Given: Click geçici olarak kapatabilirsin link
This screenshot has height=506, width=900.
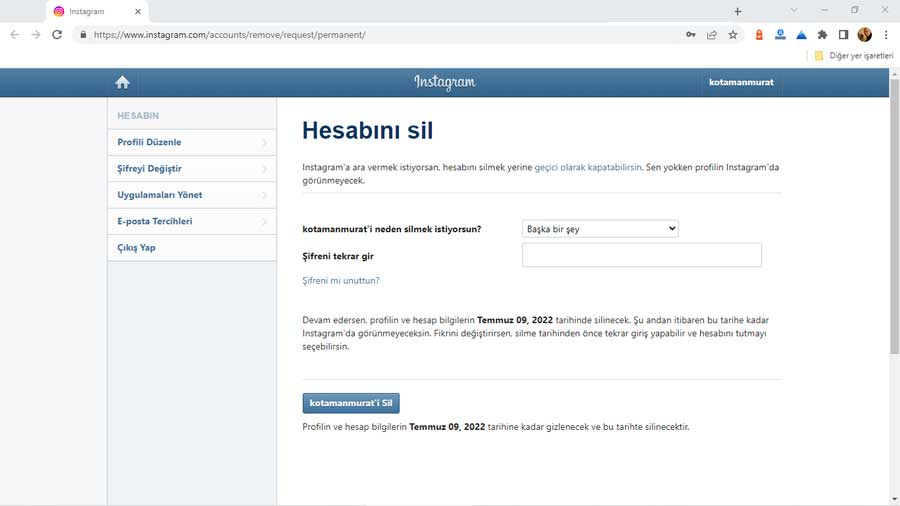Looking at the screenshot, I should coord(588,168).
